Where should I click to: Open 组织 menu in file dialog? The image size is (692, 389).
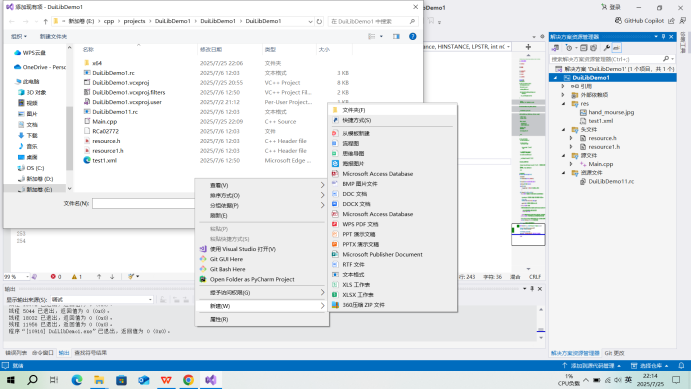[19, 37]
